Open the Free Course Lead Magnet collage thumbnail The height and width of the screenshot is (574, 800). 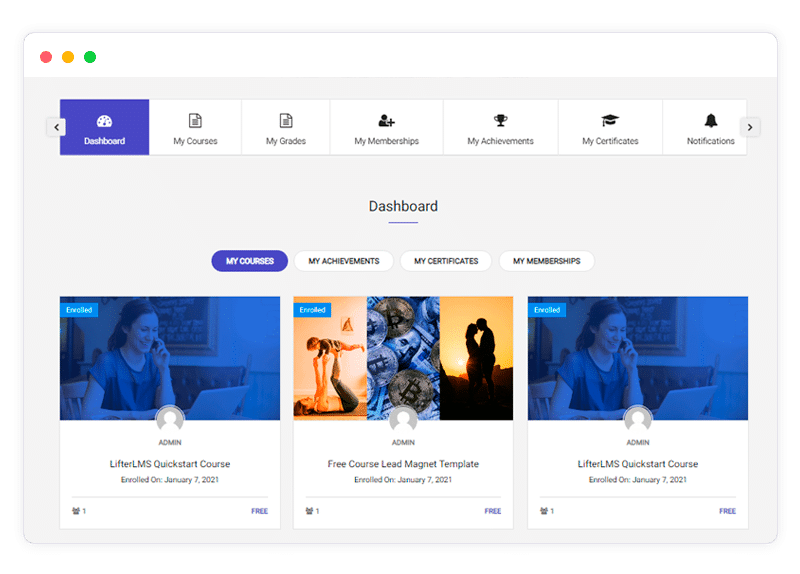(x=403, y=358)
